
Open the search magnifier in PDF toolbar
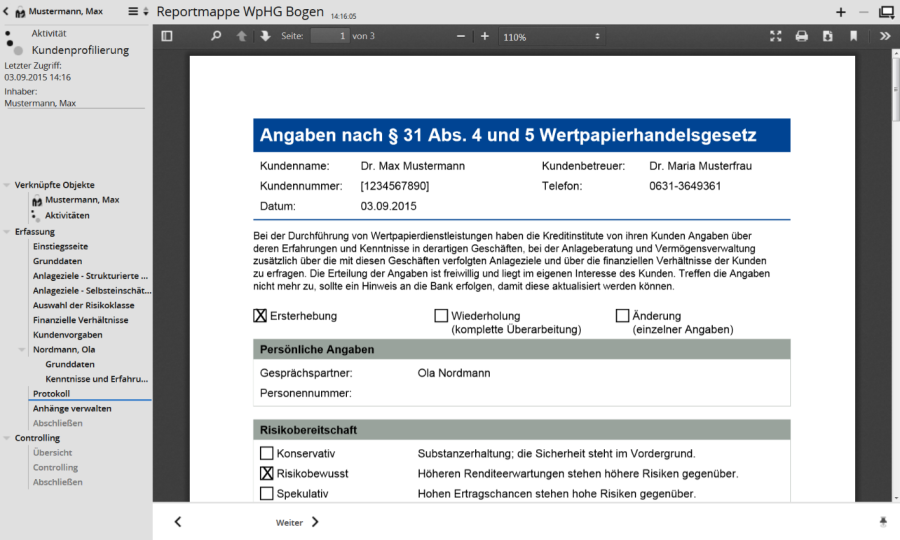pos(216,36)
